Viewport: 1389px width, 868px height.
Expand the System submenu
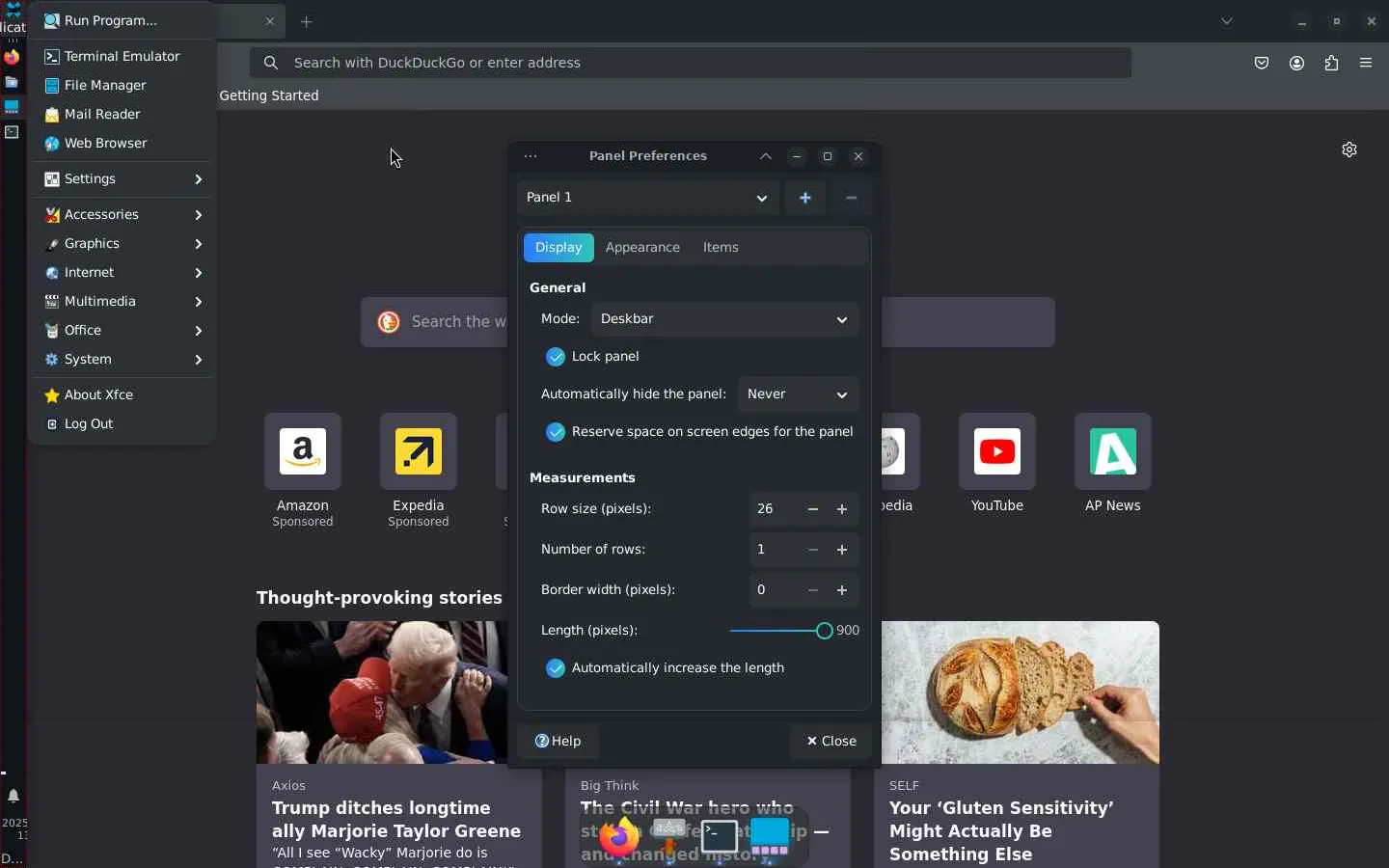pos(123,360)
